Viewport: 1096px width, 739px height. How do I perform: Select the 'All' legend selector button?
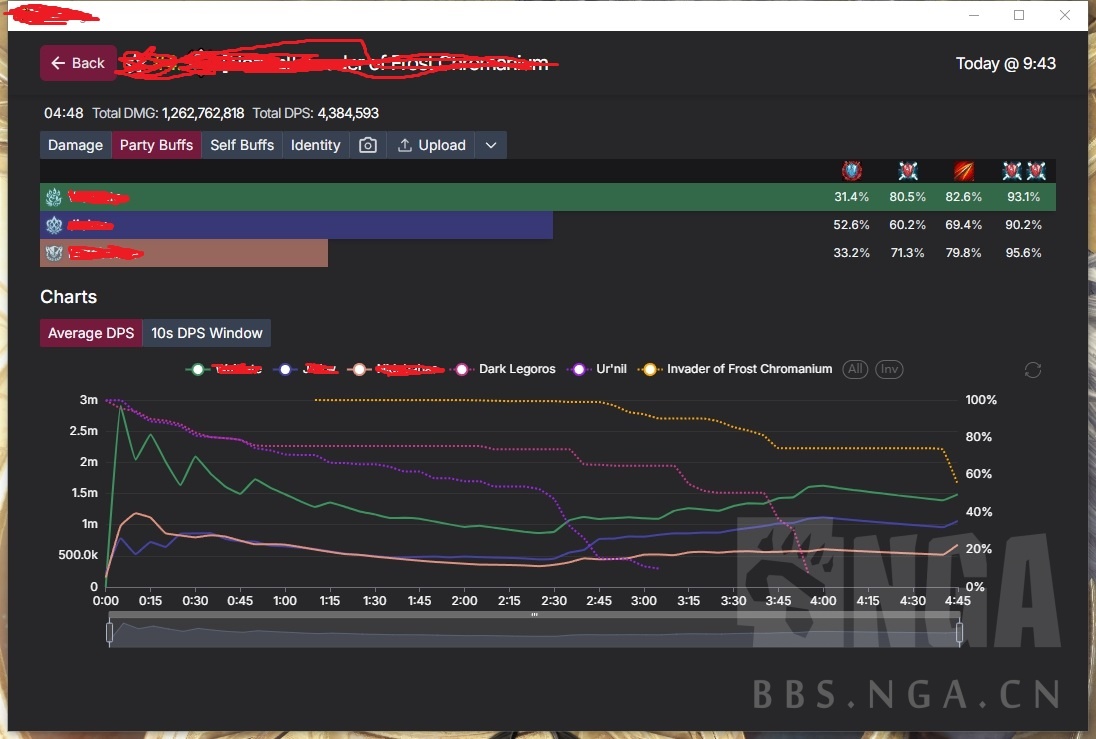tap(855, 369)
